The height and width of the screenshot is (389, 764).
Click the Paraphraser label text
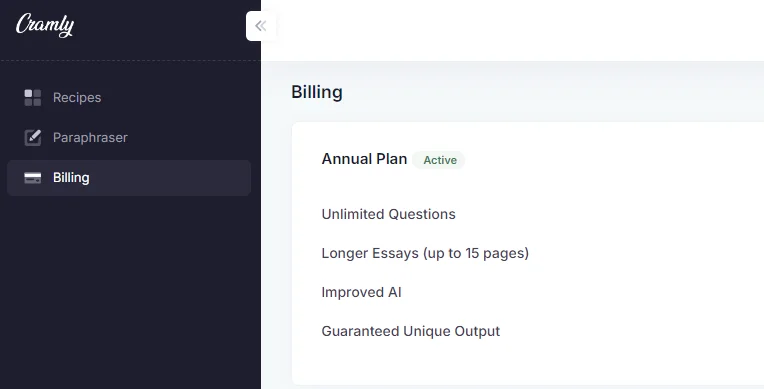coord(90,137)
